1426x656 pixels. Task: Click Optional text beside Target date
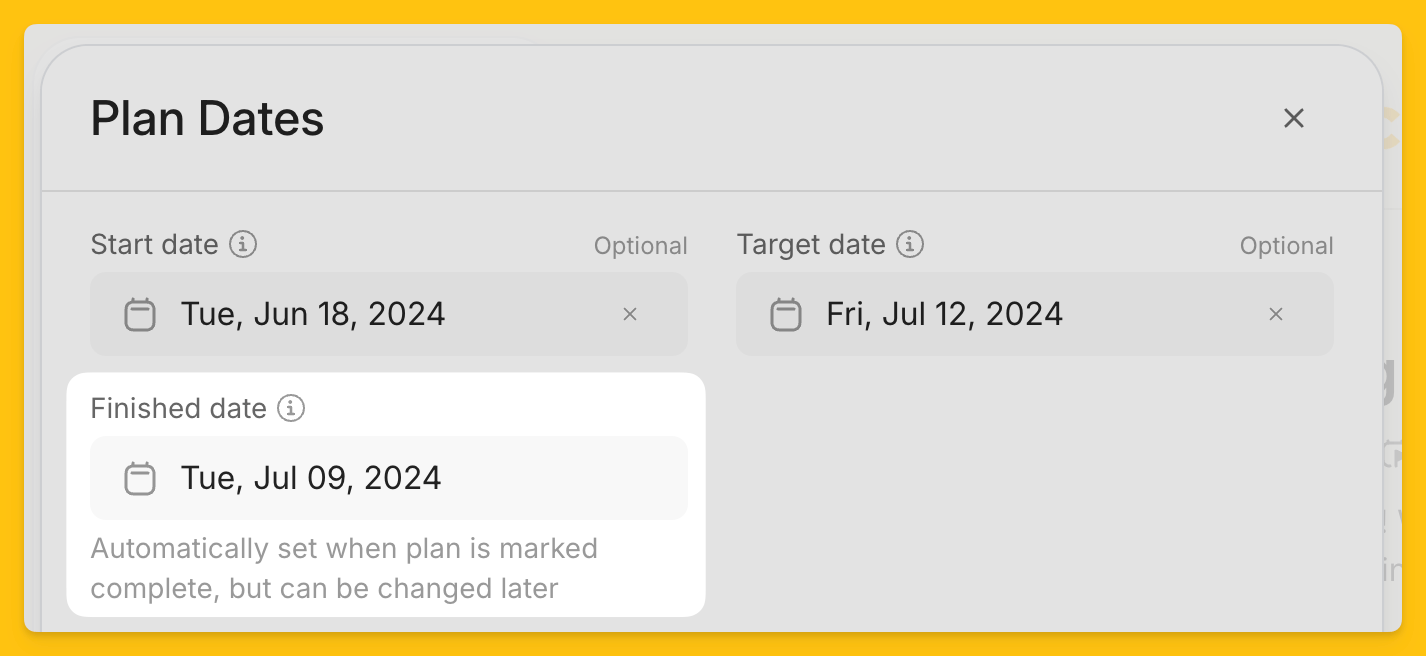click(x=1287, y=246)
